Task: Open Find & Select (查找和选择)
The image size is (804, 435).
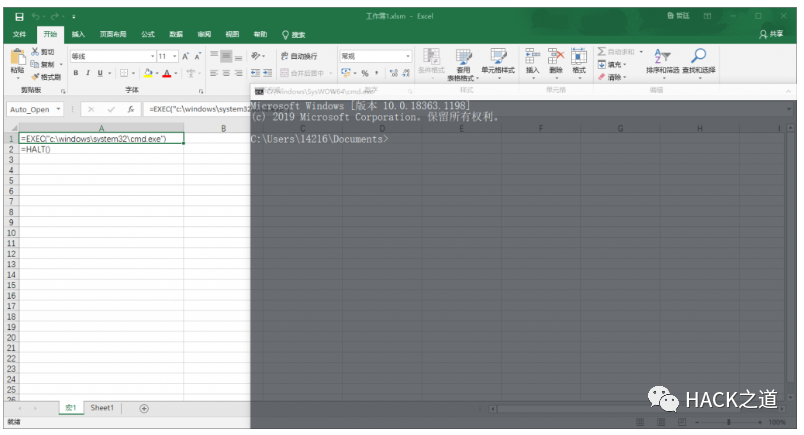Action: (699, 63)
